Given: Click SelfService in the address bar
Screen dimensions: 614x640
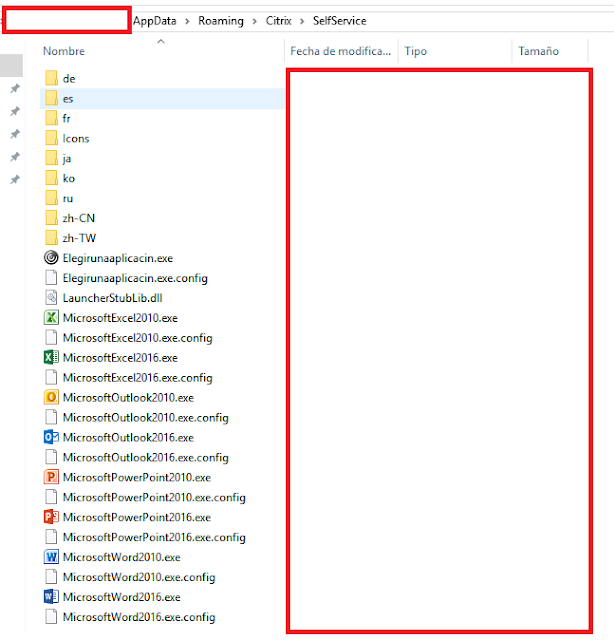Looking at the screenshot, I should click(x=340, y=21).
